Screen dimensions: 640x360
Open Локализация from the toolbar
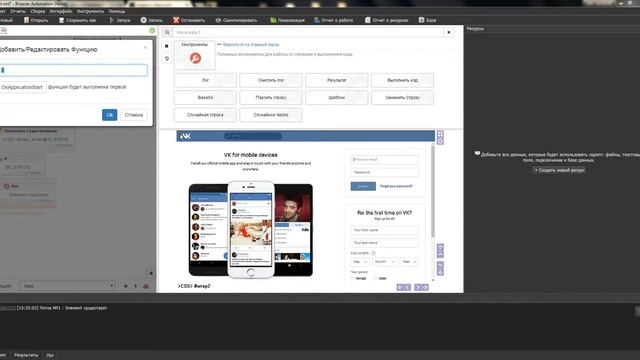[287, 20]
